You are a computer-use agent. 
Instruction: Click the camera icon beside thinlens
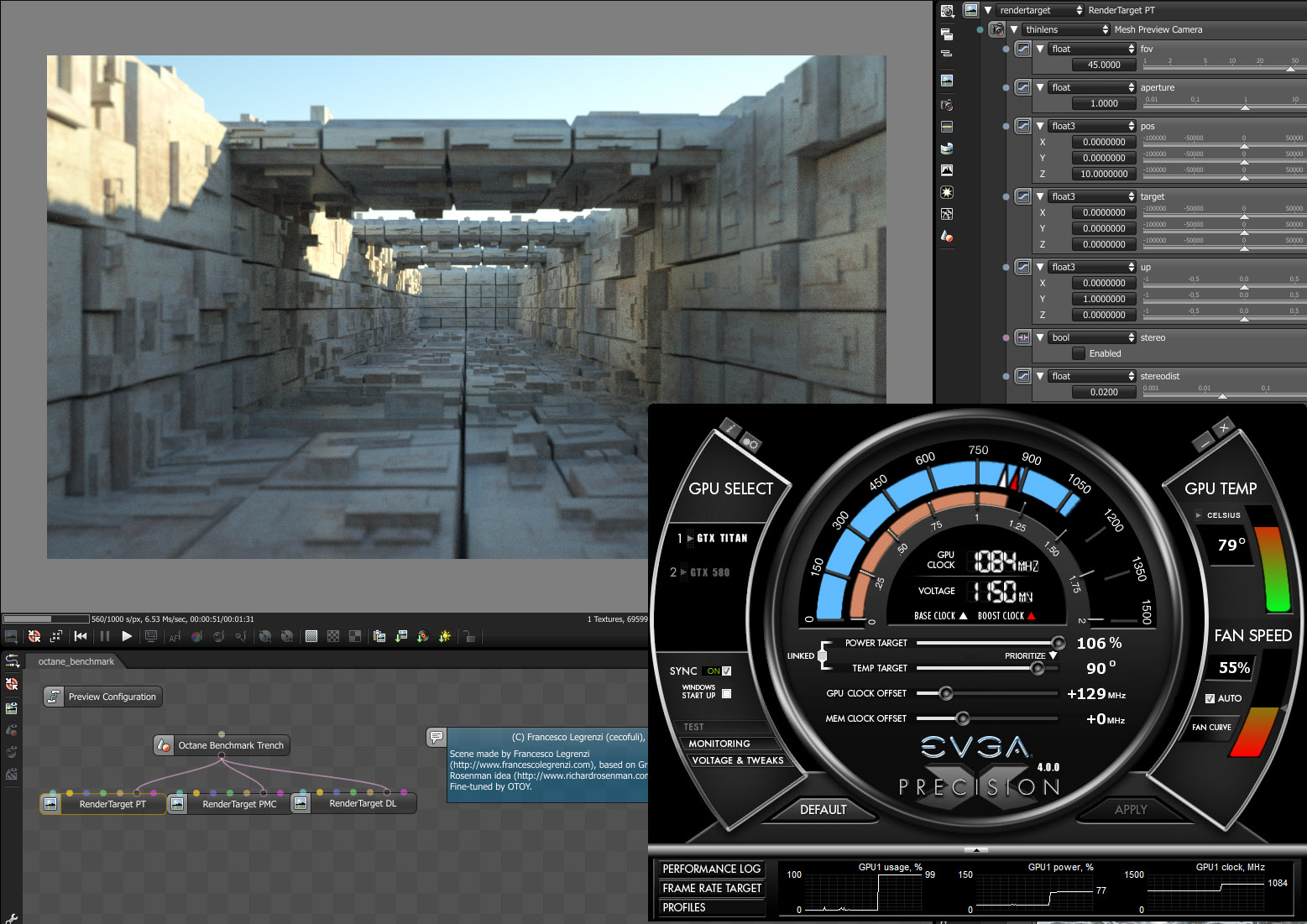pyautogui.click(x=996, y=29)
